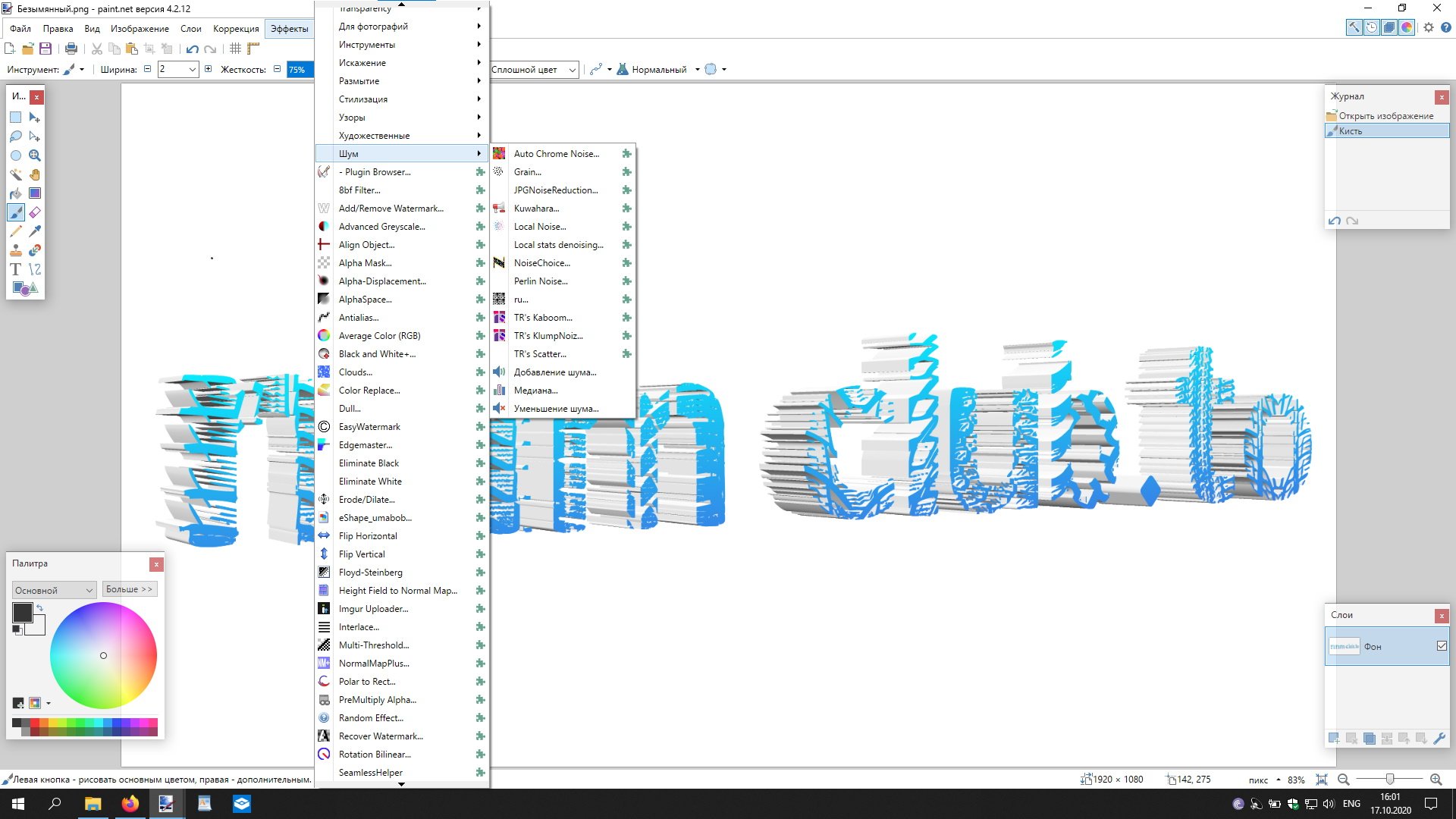The height and width of the screenshot is (819, 1456).
Task: Select the Line/Curve tool
Action: pos(35,269)
